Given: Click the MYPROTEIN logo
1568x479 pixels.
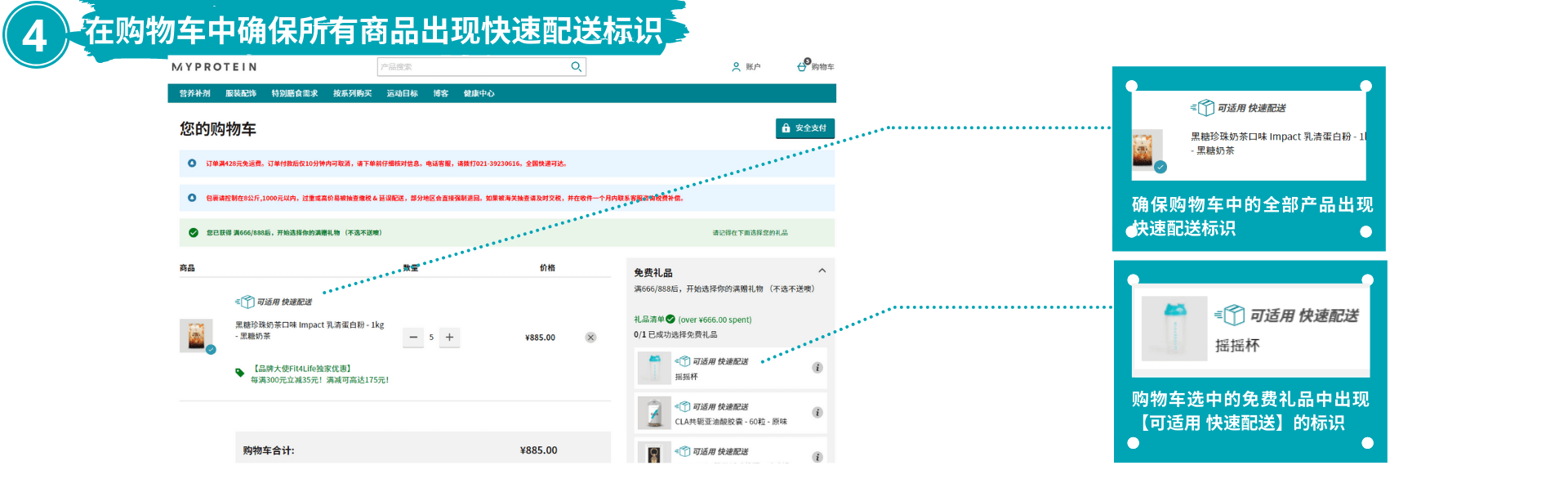Looking at the screenshot, I should 214,67.
